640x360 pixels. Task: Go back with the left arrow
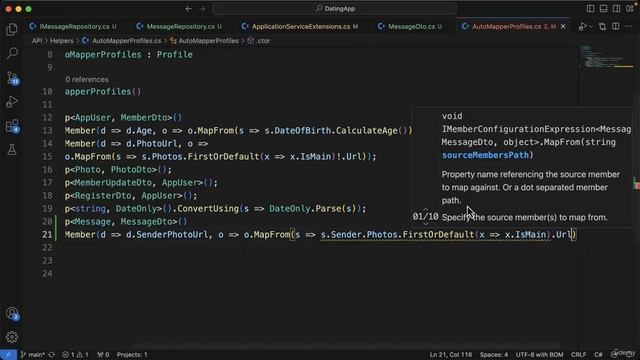coord(189,9)
